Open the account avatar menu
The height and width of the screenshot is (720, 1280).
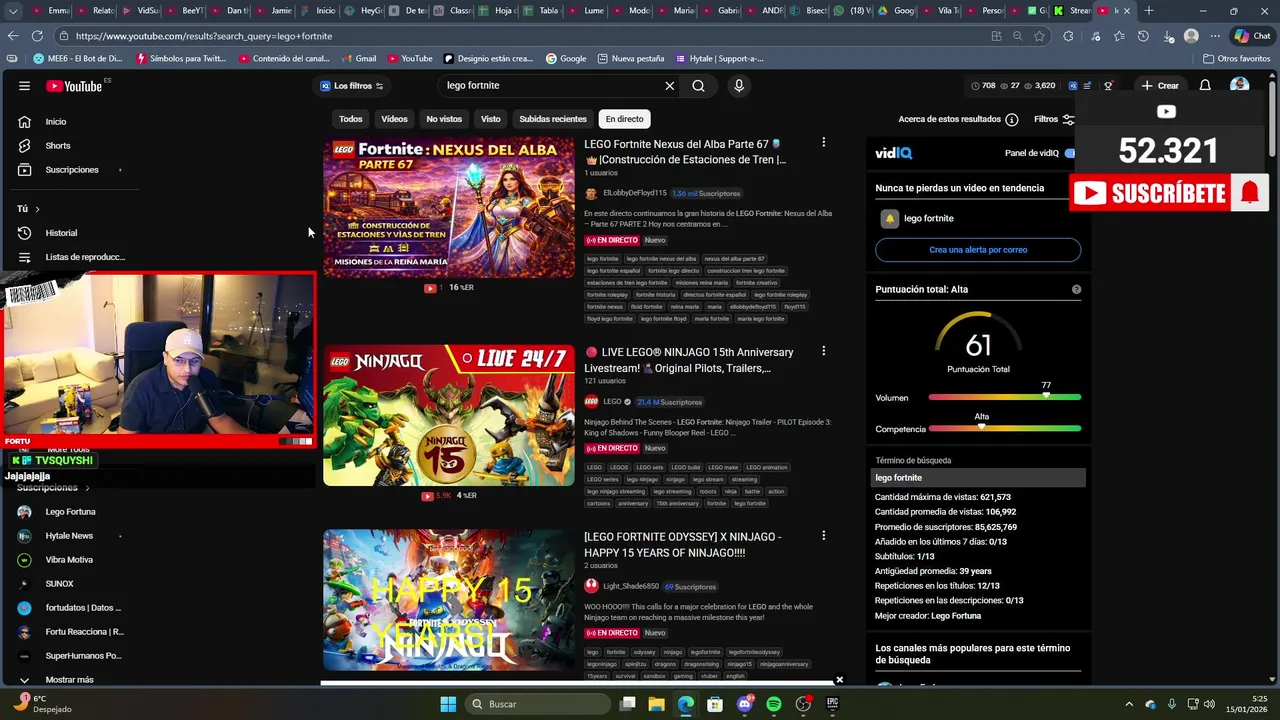1239,86
